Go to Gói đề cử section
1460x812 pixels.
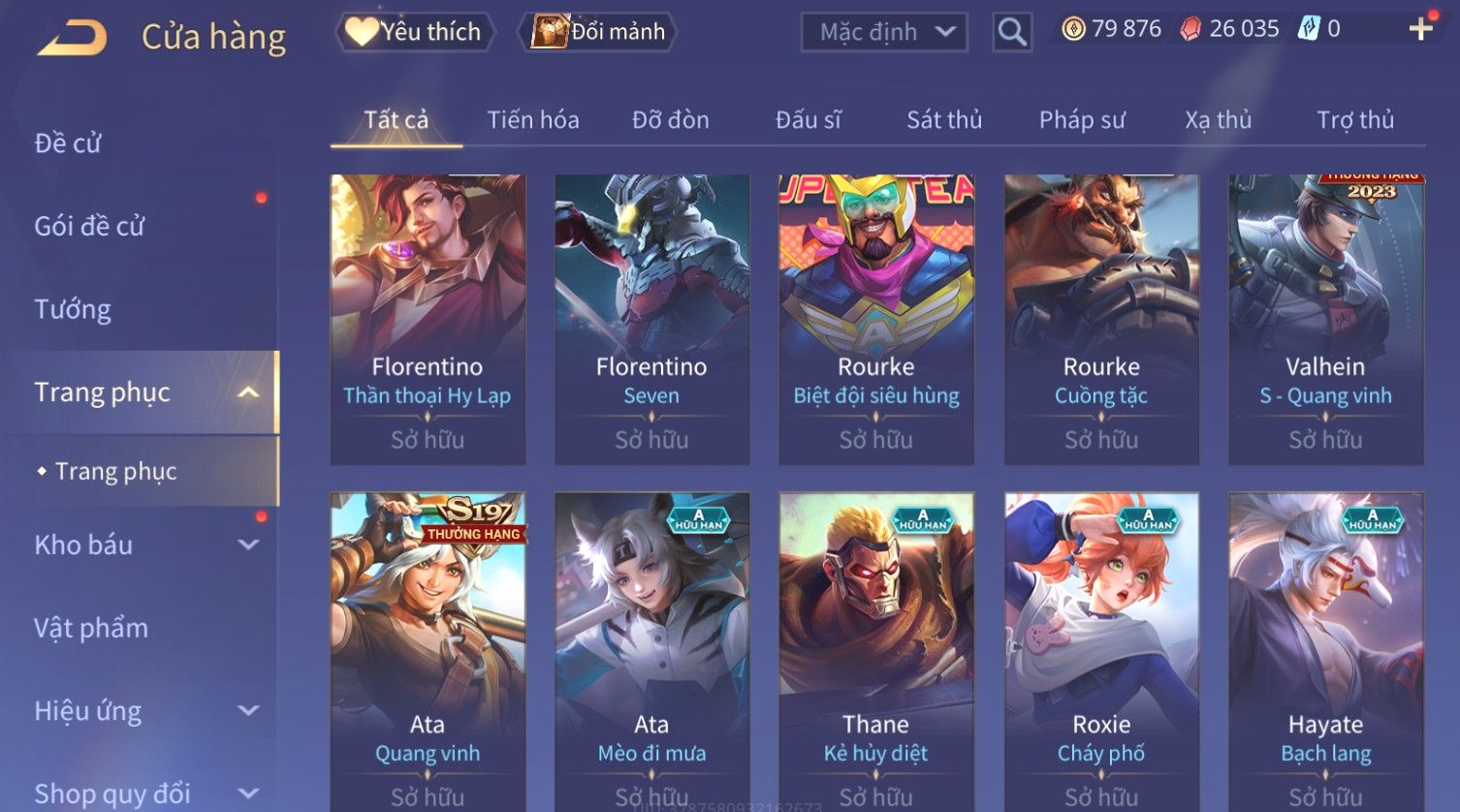[89, 226]
